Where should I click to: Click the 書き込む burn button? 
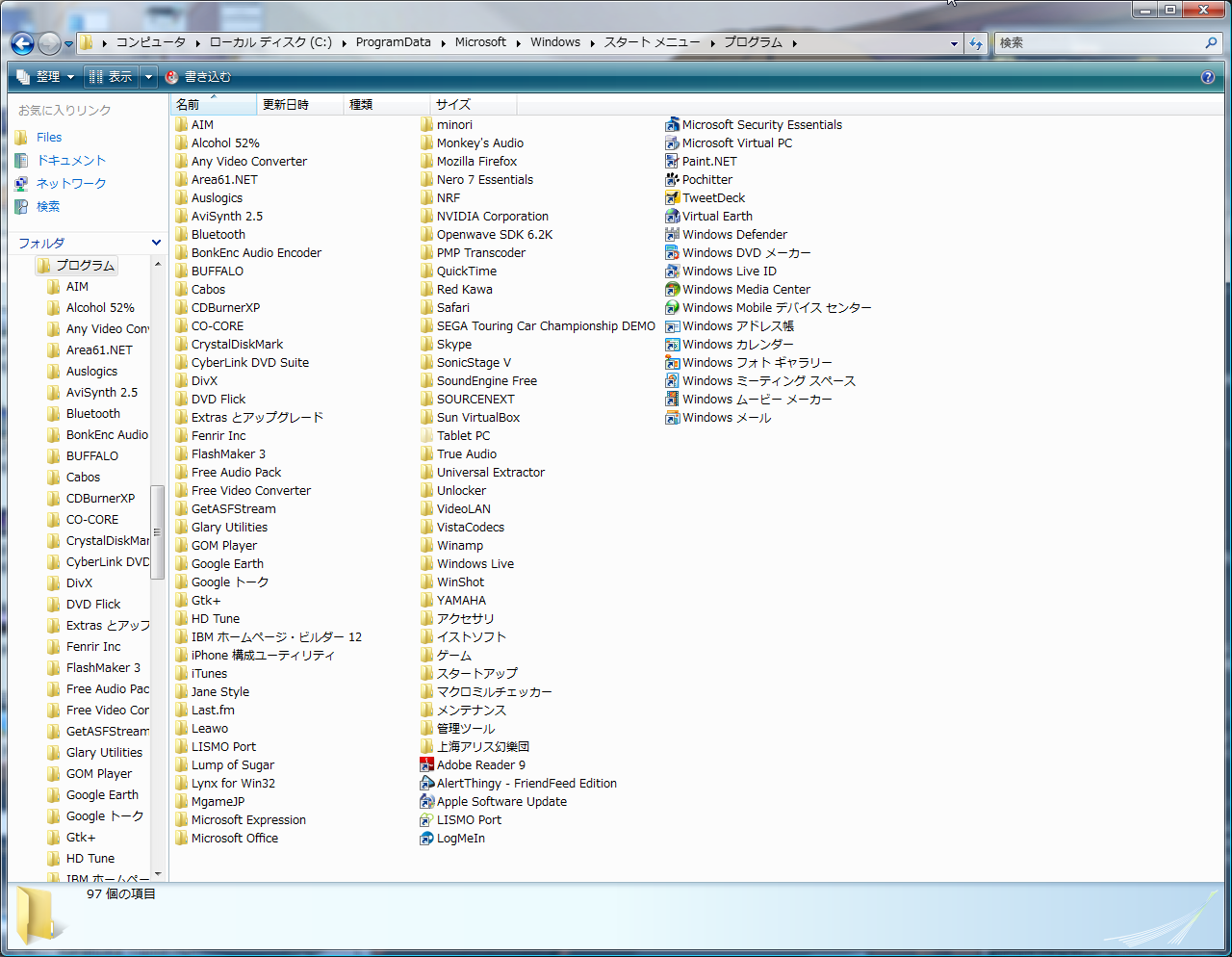point(198,77)
